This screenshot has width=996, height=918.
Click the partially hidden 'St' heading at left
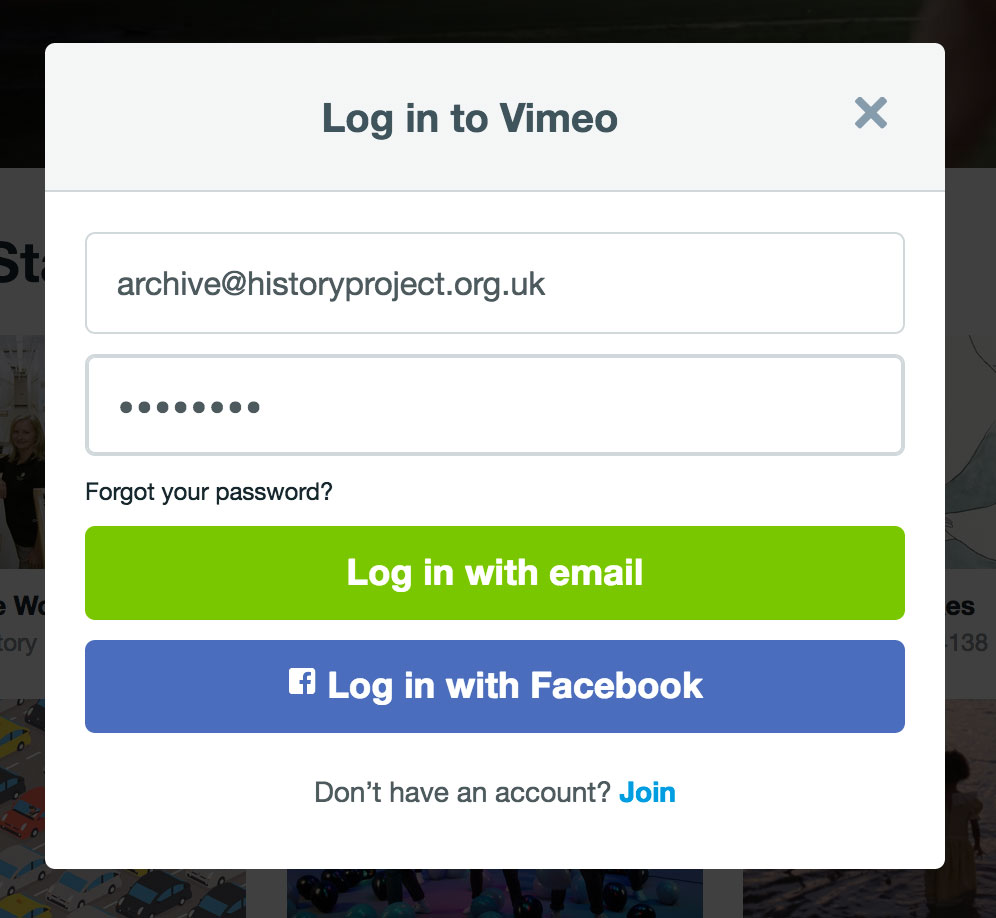click(22, 261)
